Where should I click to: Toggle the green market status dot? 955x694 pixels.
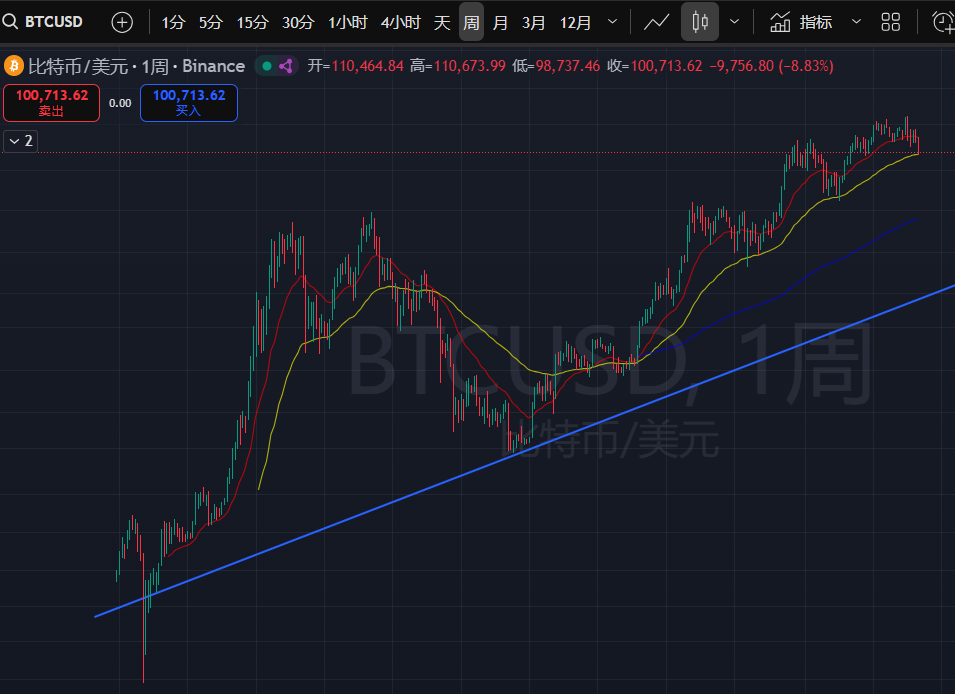point(266,66)
